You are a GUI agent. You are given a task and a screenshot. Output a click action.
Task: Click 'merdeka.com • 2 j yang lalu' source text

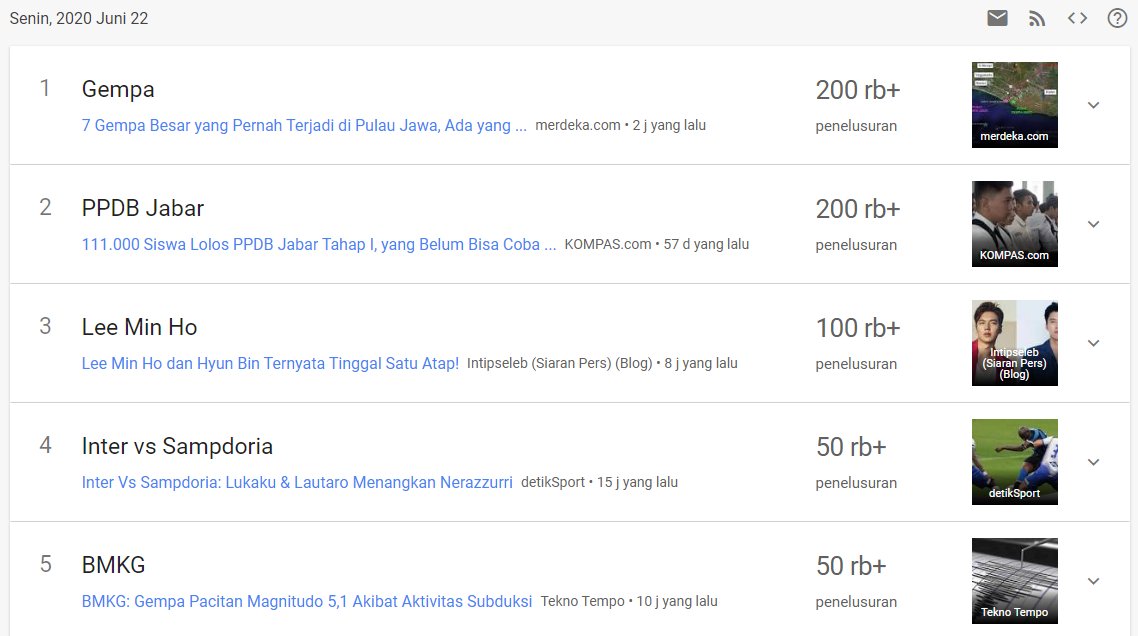point(621,125)
